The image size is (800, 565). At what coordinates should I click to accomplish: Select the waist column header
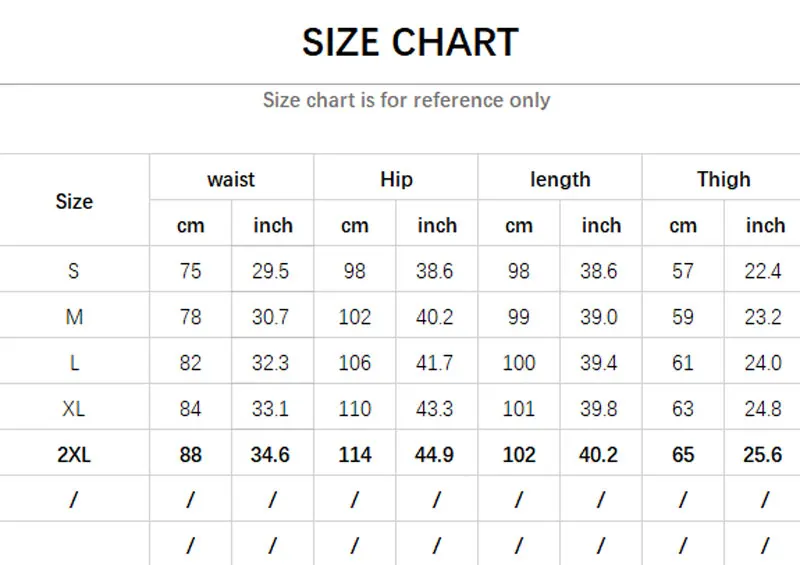(231, 180)
